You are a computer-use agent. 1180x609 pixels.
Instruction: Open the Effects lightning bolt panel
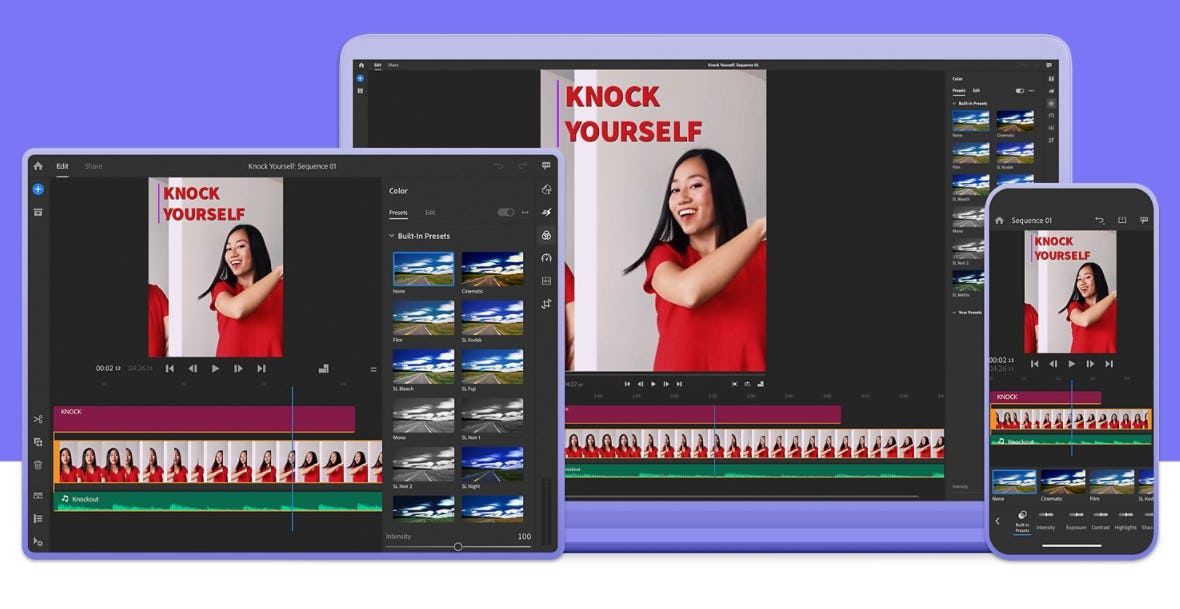(x=549, y=211)
